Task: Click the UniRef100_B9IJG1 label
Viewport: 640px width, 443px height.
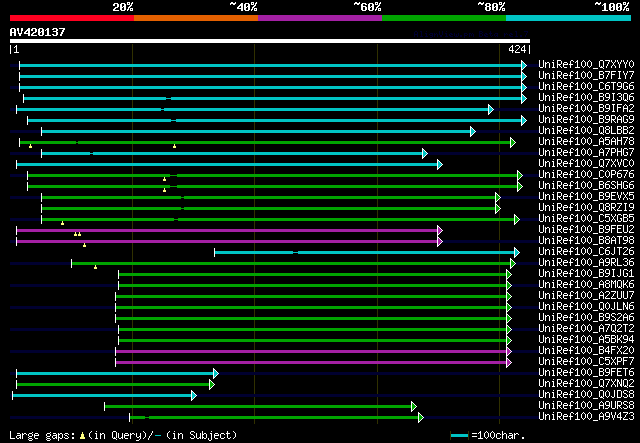Action: coord(586,274)
